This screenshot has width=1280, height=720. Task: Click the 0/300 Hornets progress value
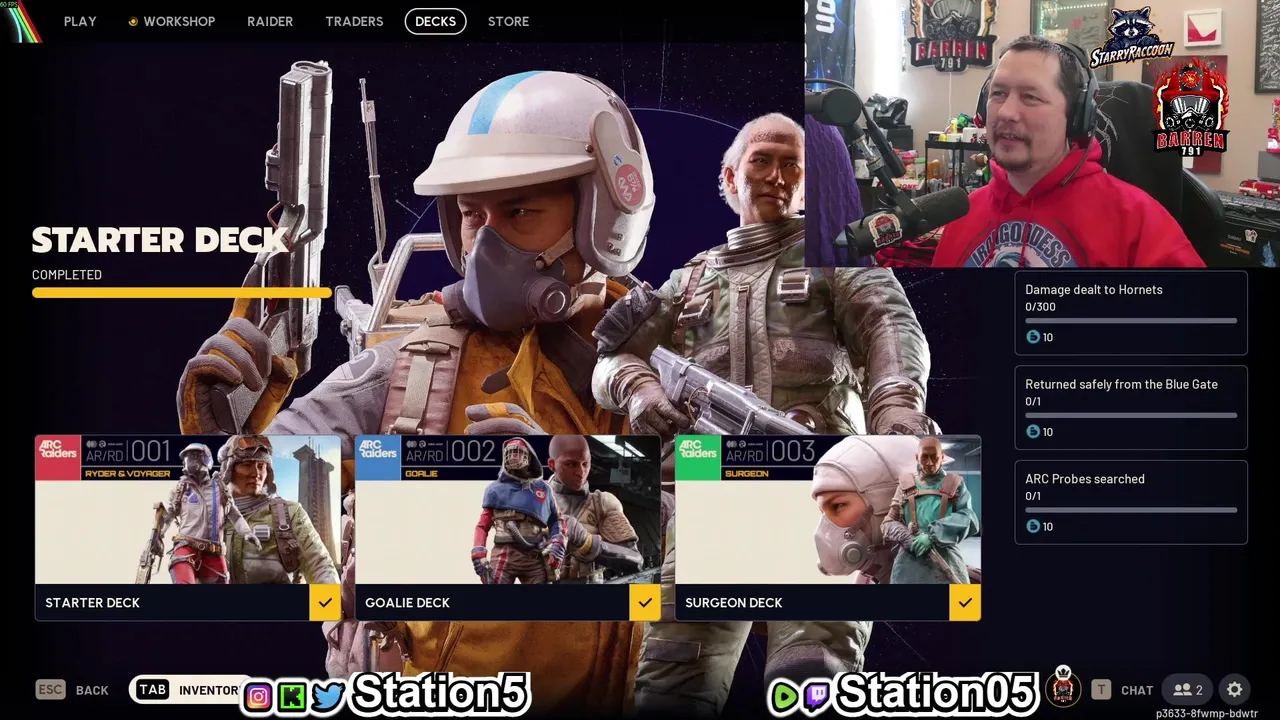tap(1040, 307)
